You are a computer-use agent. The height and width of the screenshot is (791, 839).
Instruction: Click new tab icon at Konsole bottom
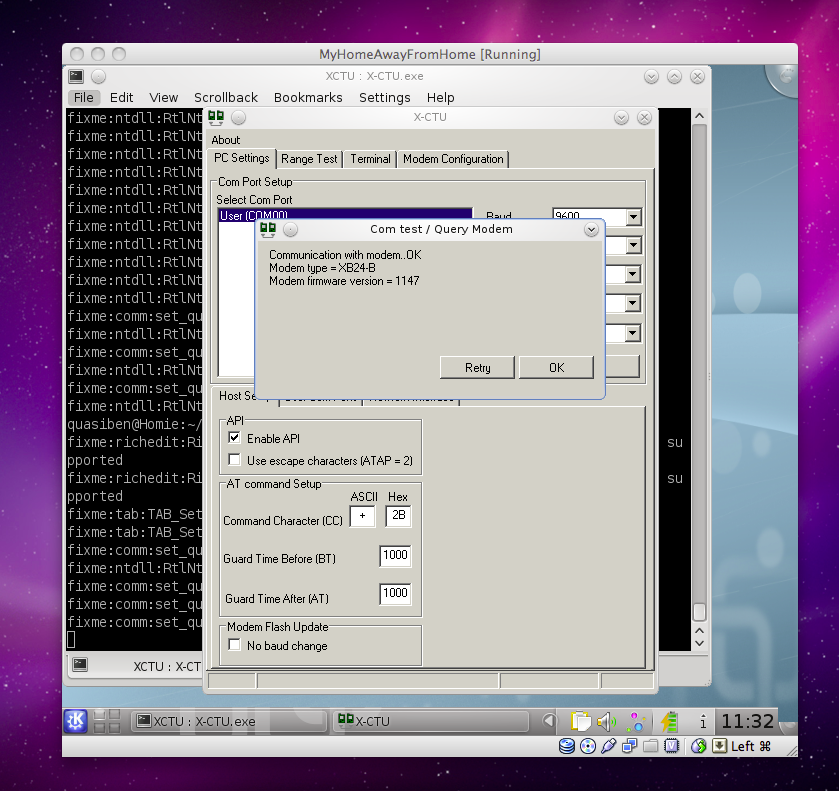pyautogui.click(x=80, y=665)
